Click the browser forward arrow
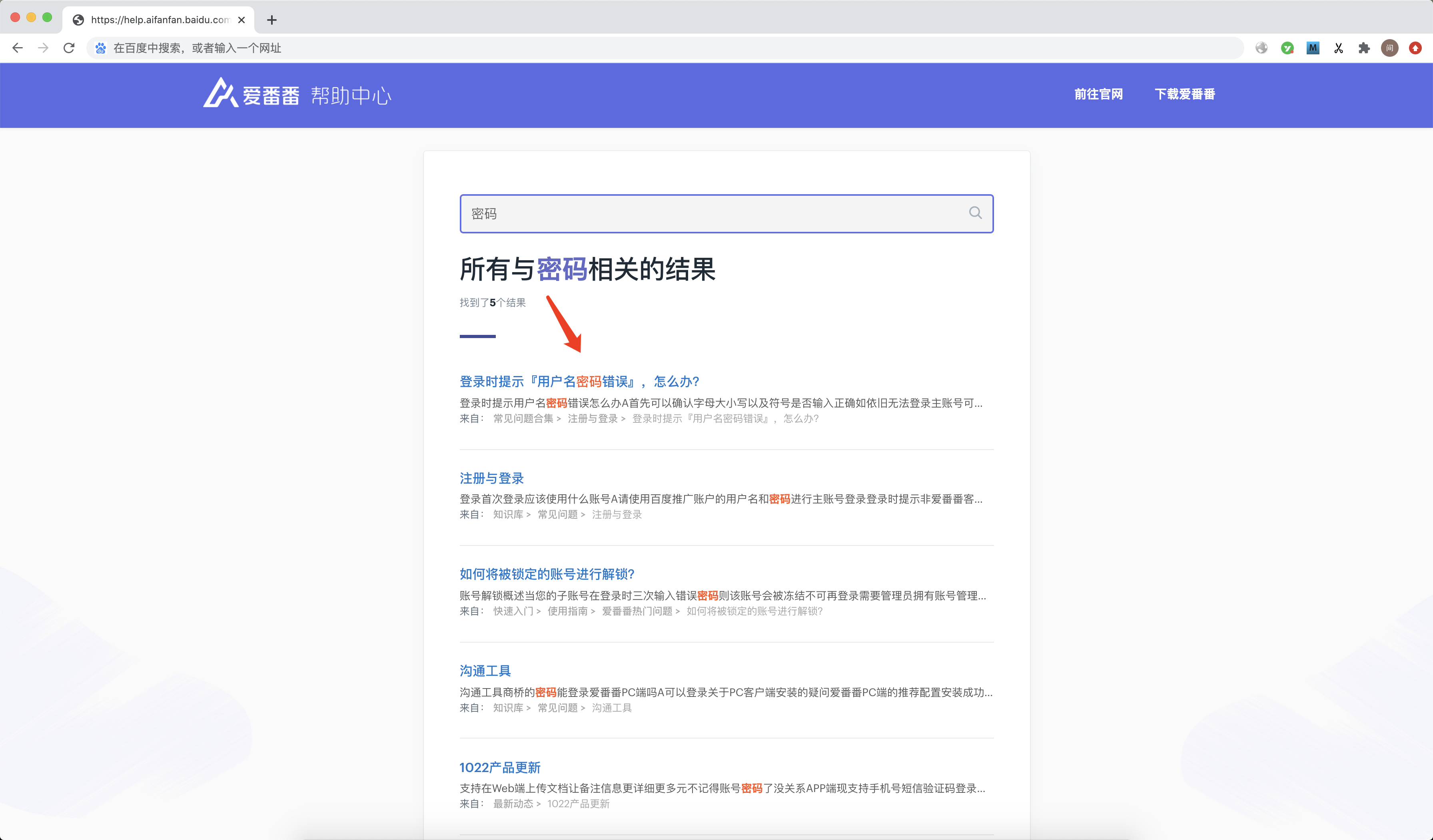Viewport: 1433px width, 840px height. (x=43, y=48)
